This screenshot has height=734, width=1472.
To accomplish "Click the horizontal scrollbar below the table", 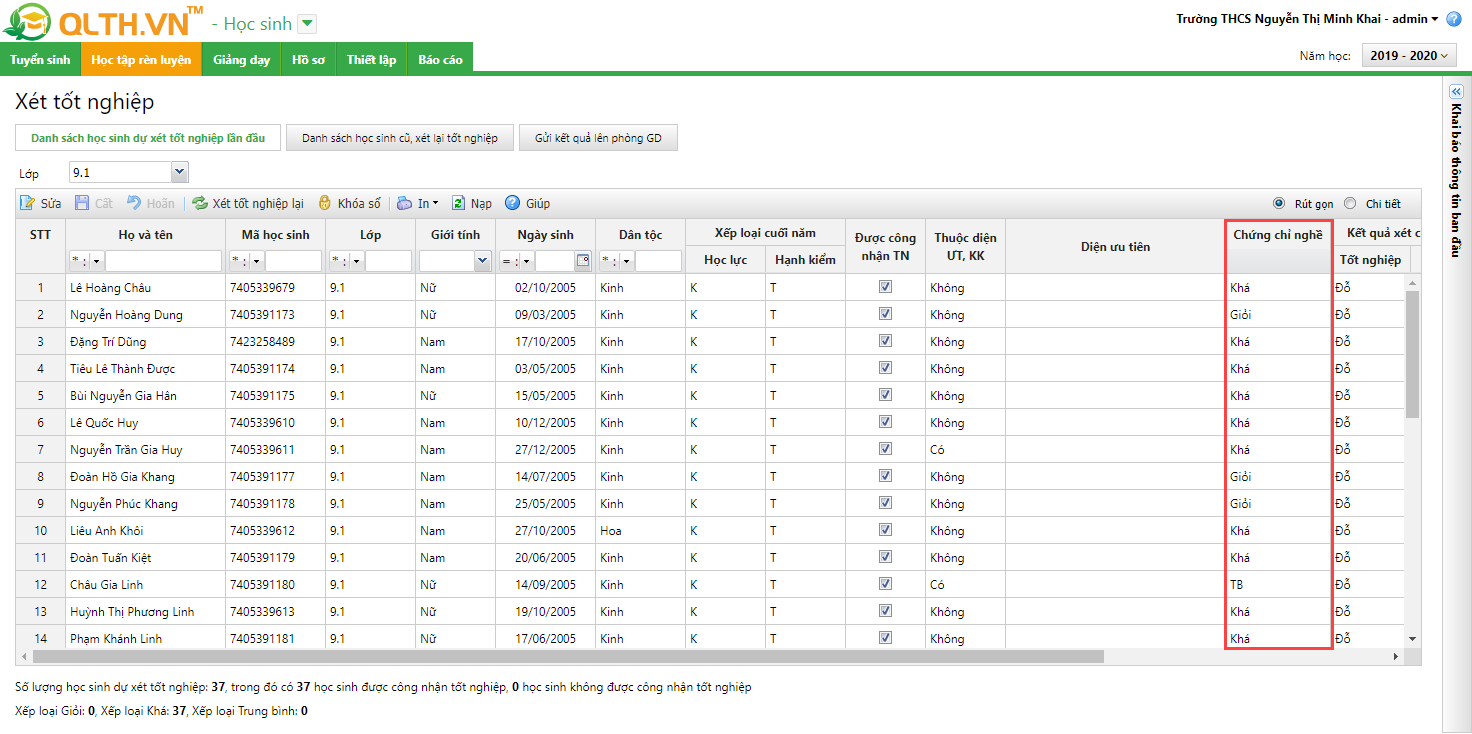I will [568, 657].
